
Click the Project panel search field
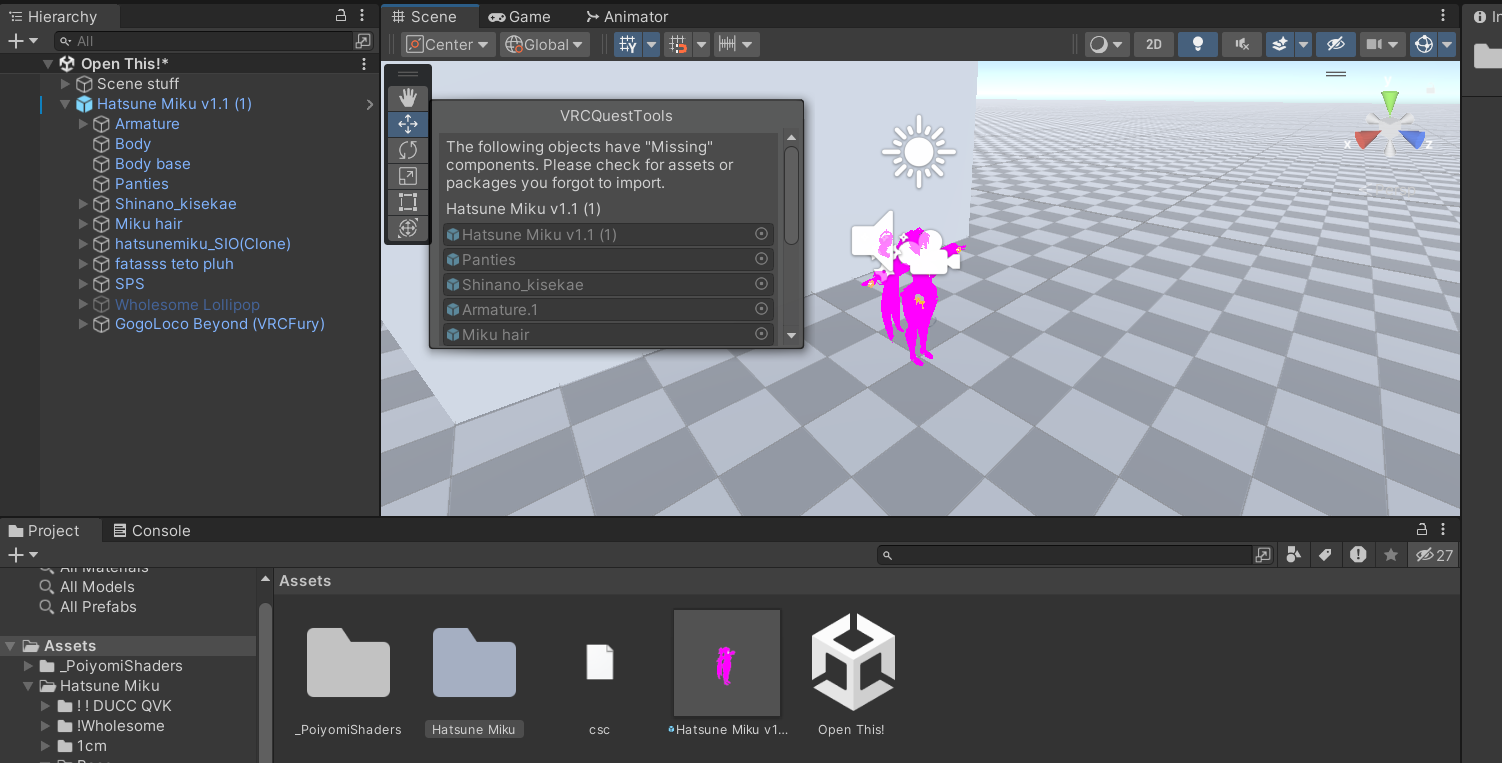click(x=1066, y=555)
